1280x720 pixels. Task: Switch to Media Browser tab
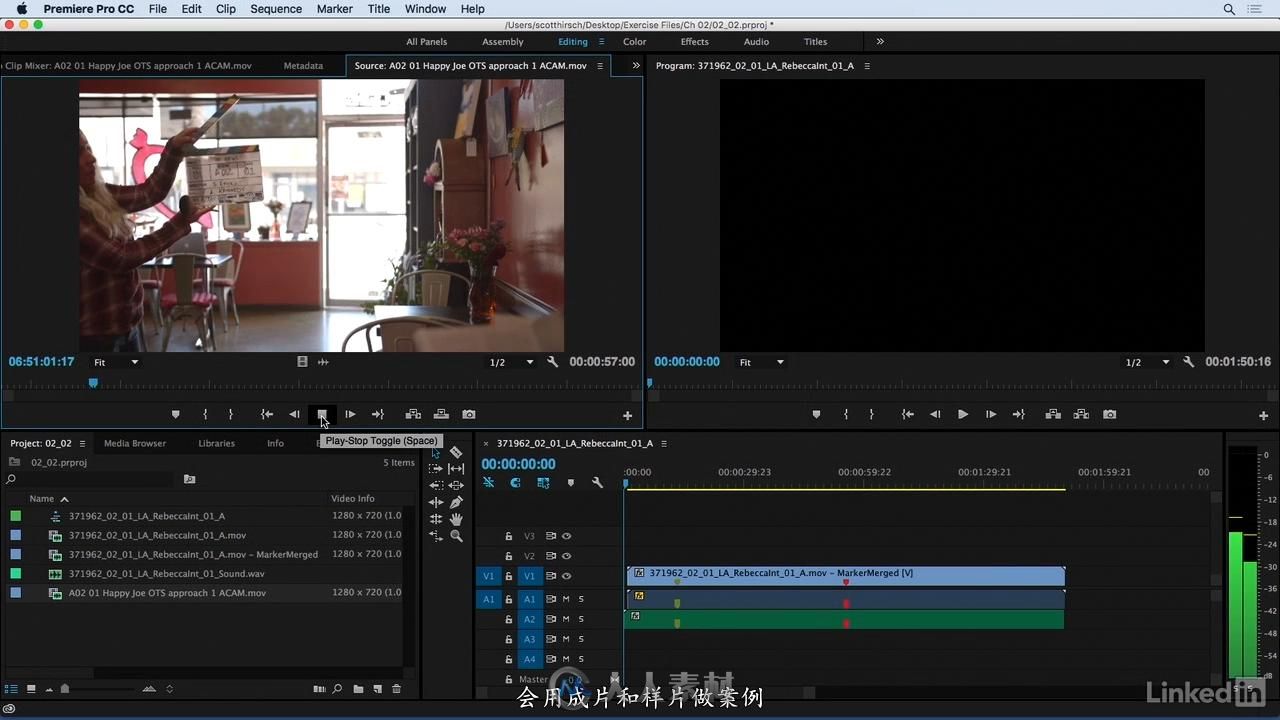(x=135, y=443)
